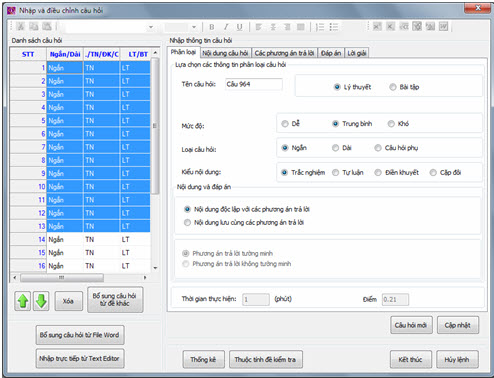Click the scroll-down arrow of question list

click(x=155, y=268)
